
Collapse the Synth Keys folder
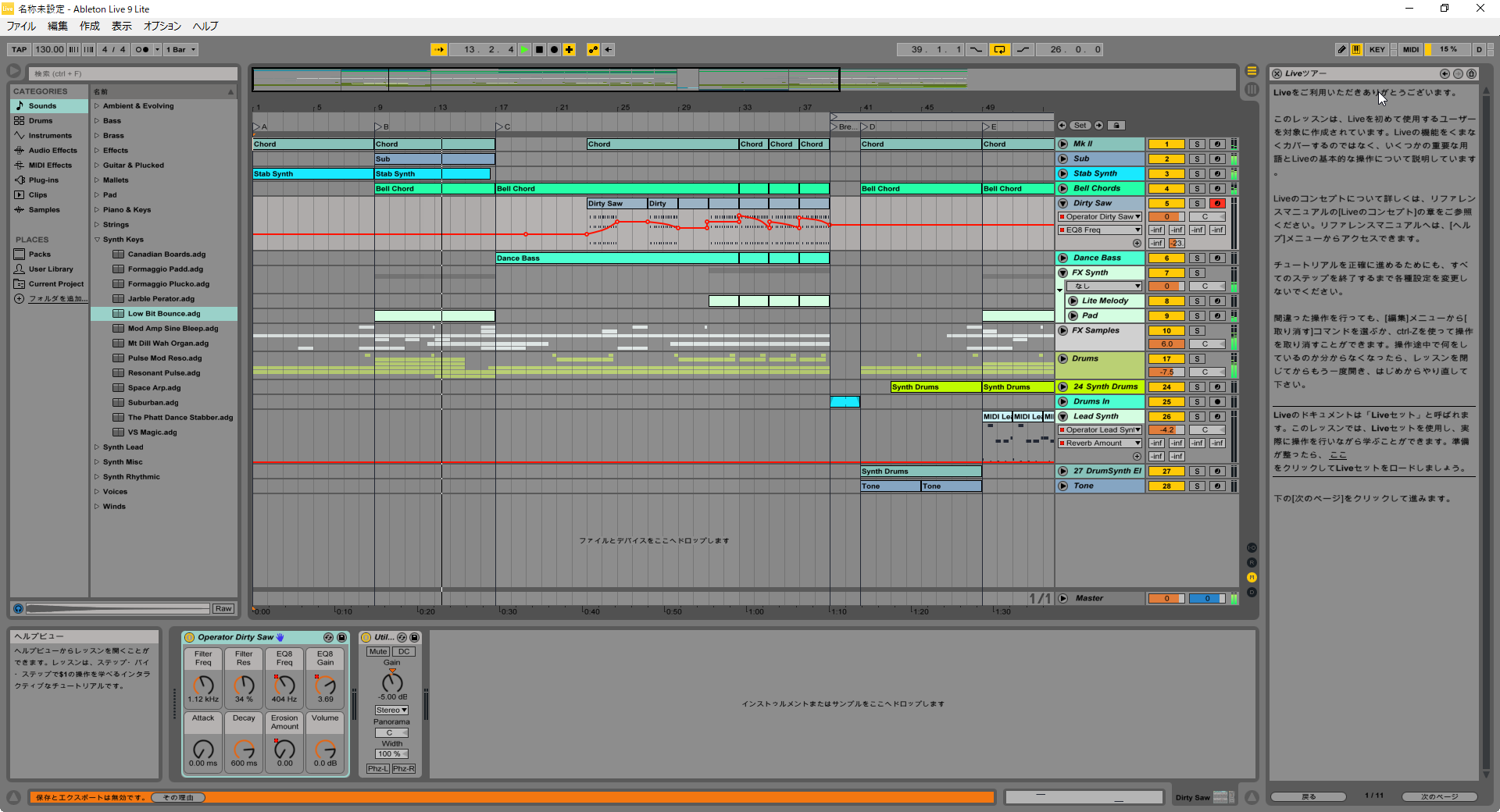pyautogui.click(x=97, y=239)
